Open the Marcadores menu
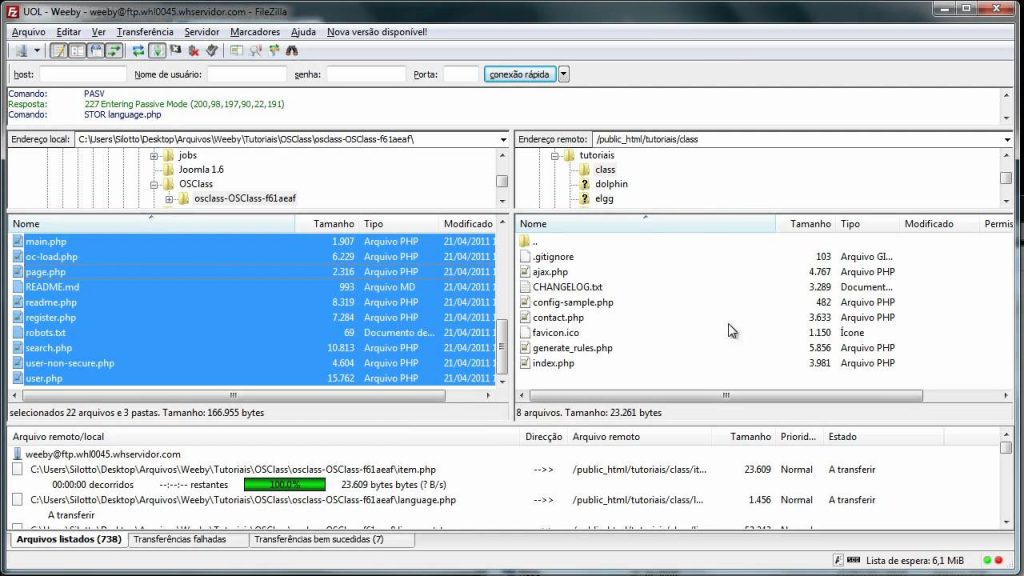The image size is (1024, 576). tap(255, 31)
